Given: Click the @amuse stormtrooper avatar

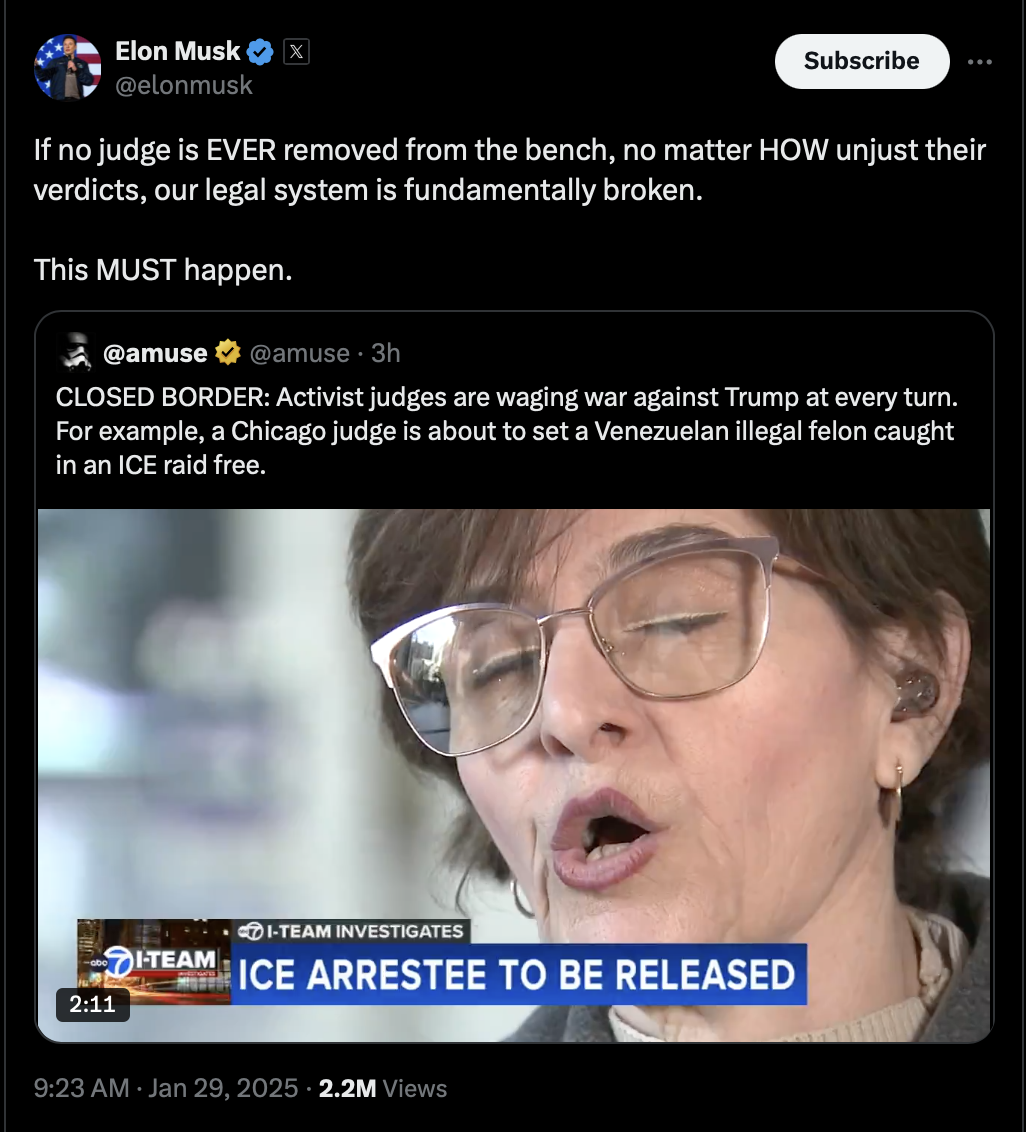Looking at the screenshot, I should tap(75, 352).
